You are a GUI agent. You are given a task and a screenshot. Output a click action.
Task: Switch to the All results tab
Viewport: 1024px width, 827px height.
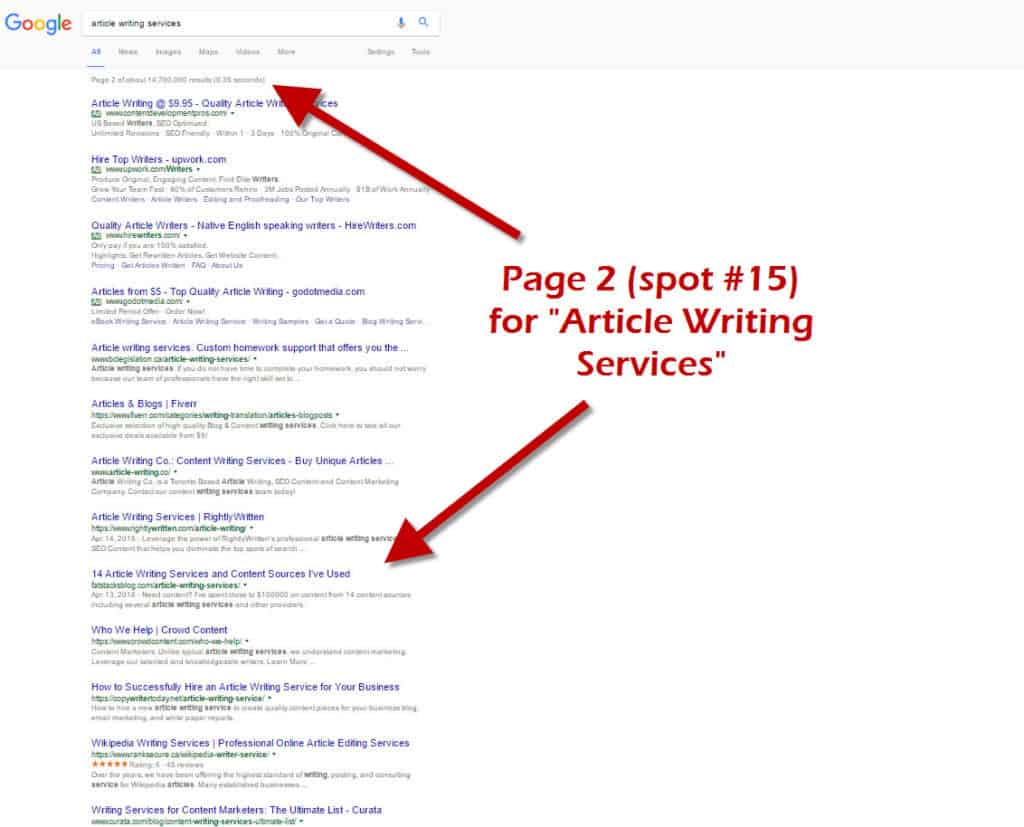point(96,52)
